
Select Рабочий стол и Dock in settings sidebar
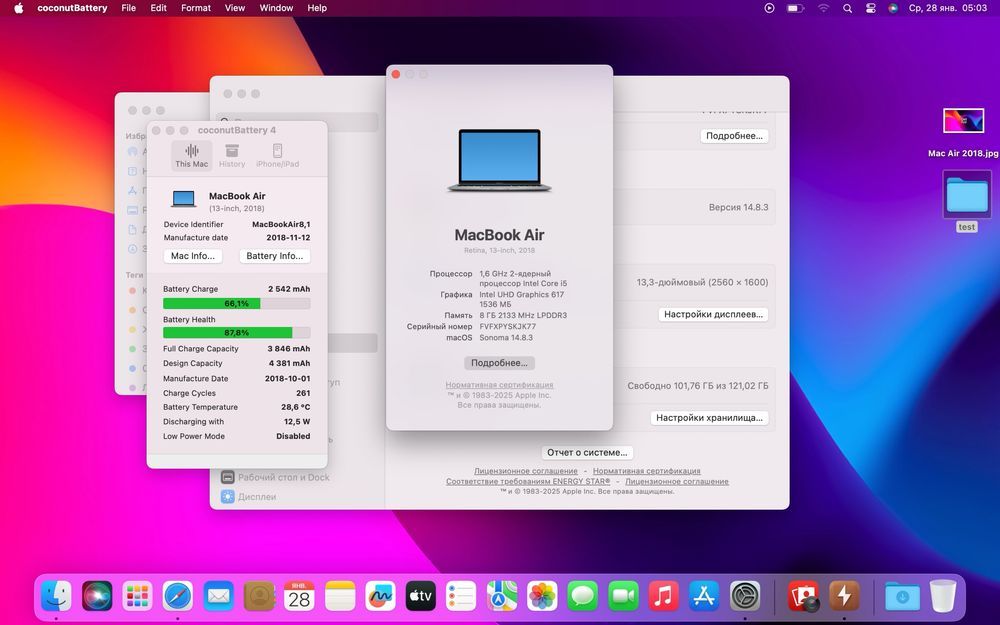(276, 477)
